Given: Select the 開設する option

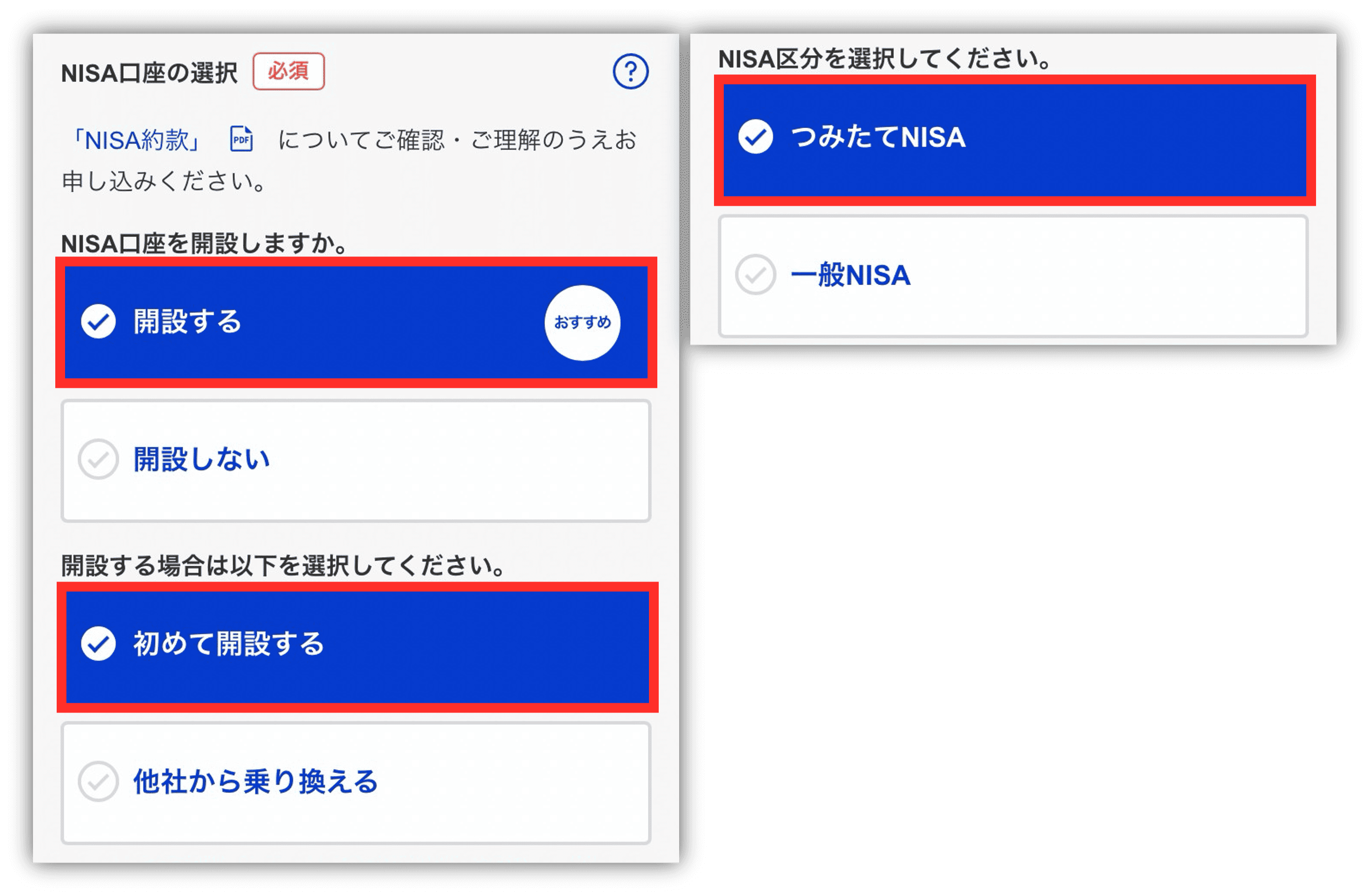Looking at the screenshot, I should 356,322.
